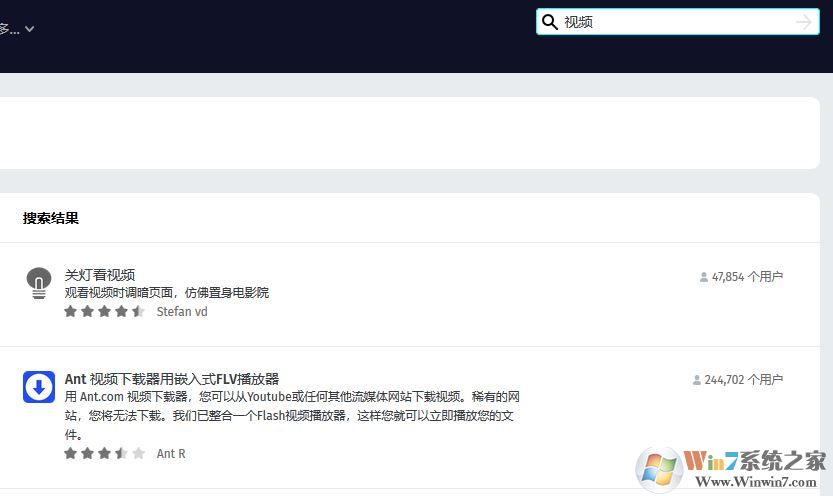Open the 关灯看视频 lightbulb icon

(x=39, y=284)
